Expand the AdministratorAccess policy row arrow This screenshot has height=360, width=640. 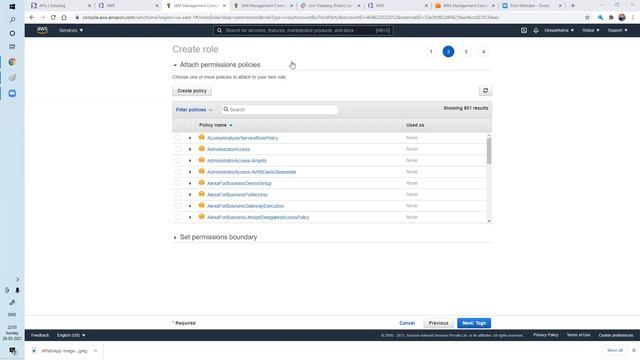click(x=190, y=149)
